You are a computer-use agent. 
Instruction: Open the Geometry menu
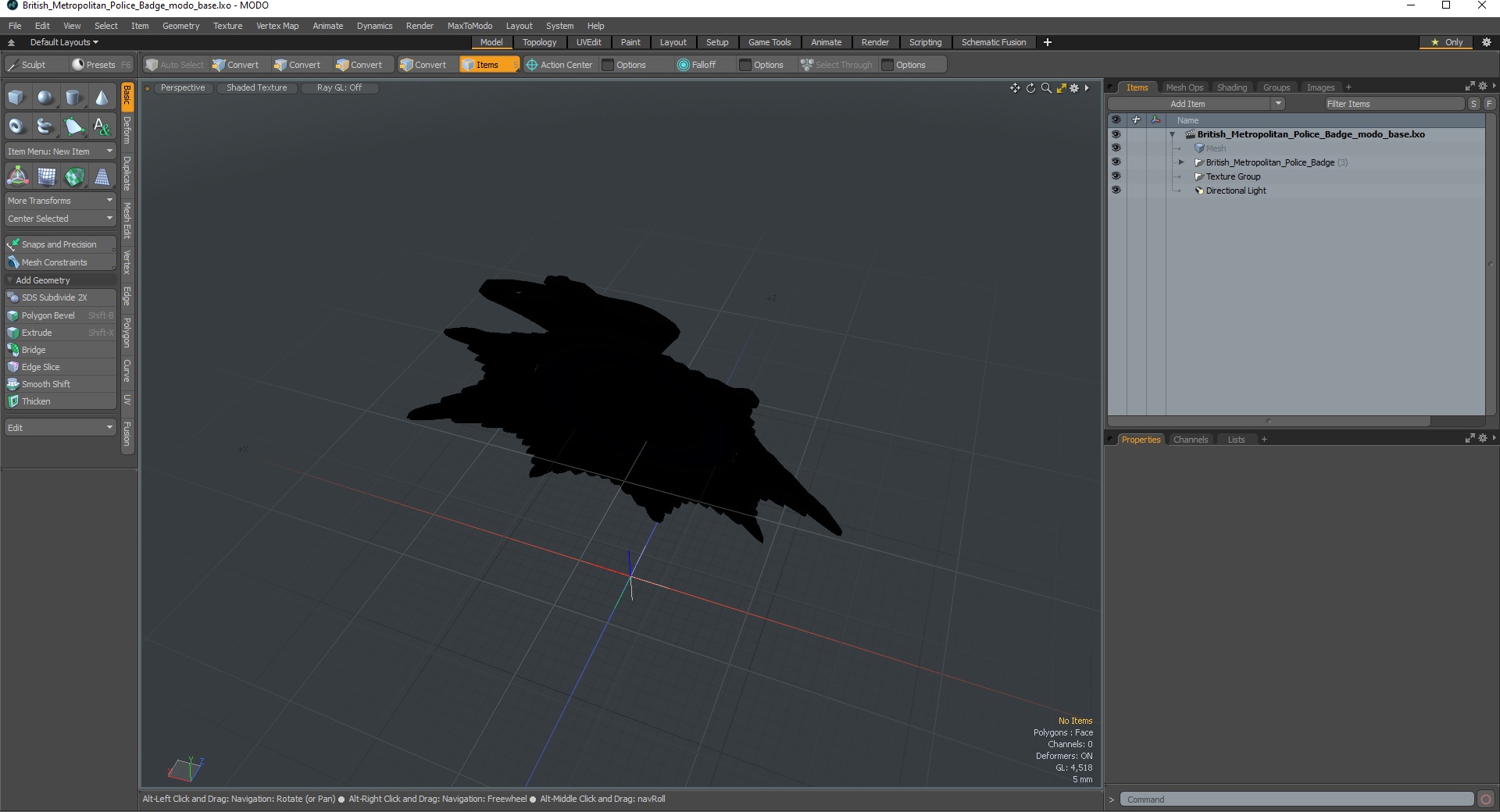coord(180,26)
